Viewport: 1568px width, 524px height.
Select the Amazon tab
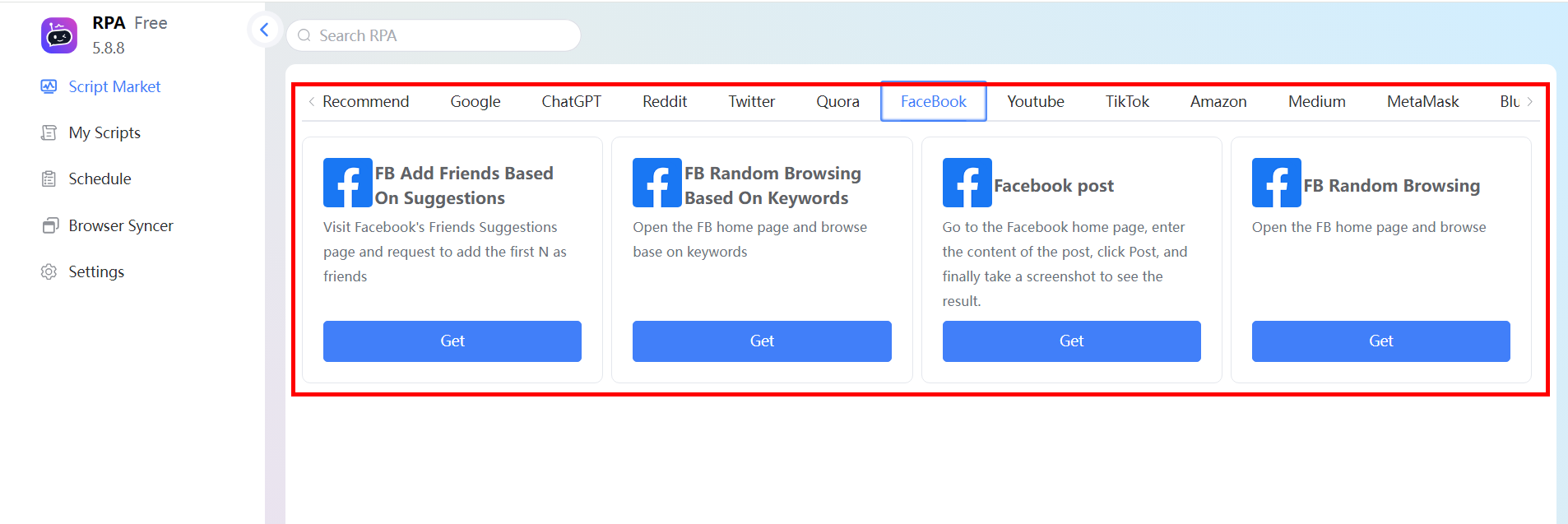tap(1218, 101)
